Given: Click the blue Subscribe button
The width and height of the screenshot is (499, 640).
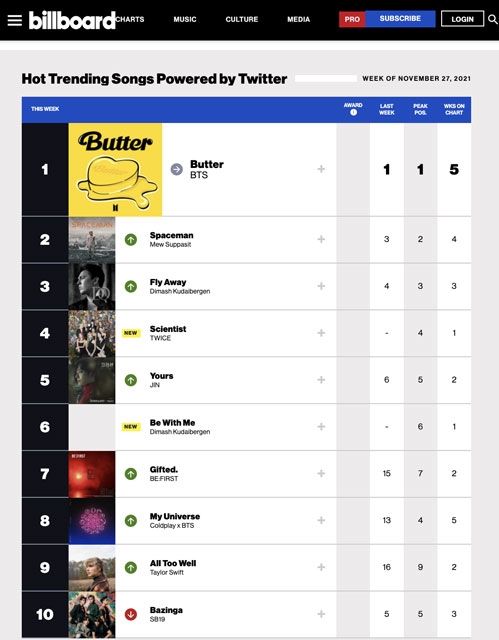Looking at the screenshot, I should [x=400, y=19].
